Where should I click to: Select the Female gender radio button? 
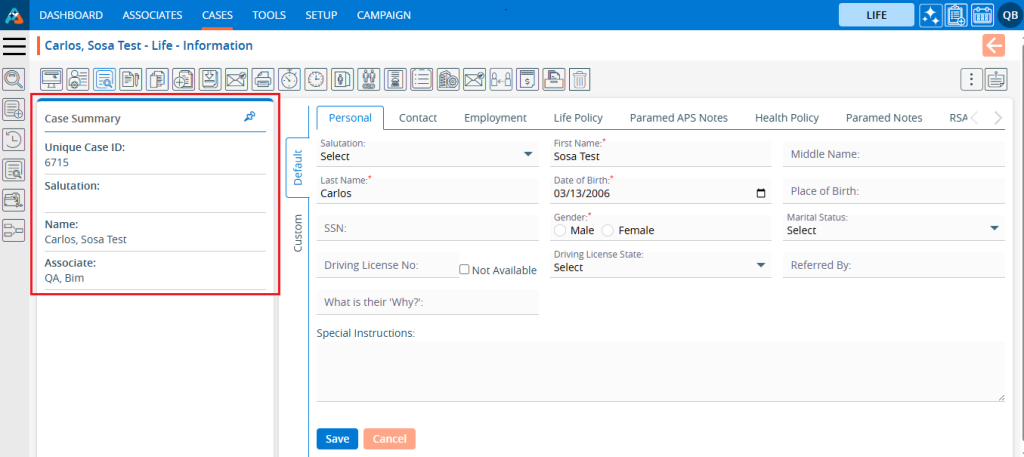point(609,231)
